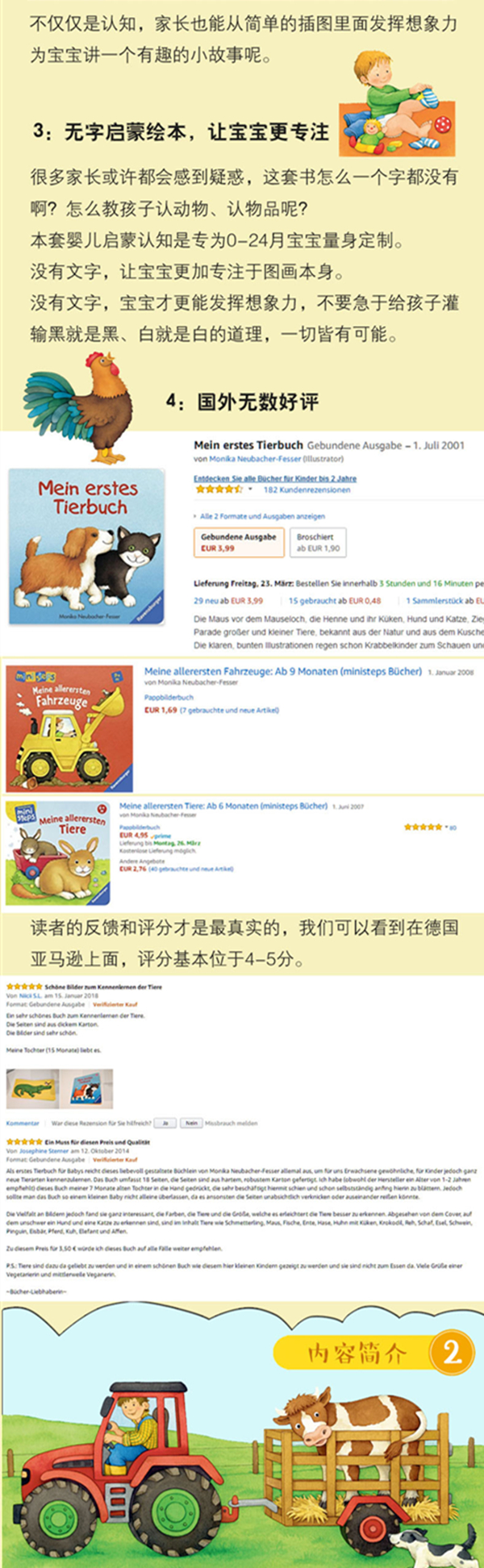Open the 40 gebrauchte und neue Artikel link
The image size is (484, 1568).
point(189,869)
